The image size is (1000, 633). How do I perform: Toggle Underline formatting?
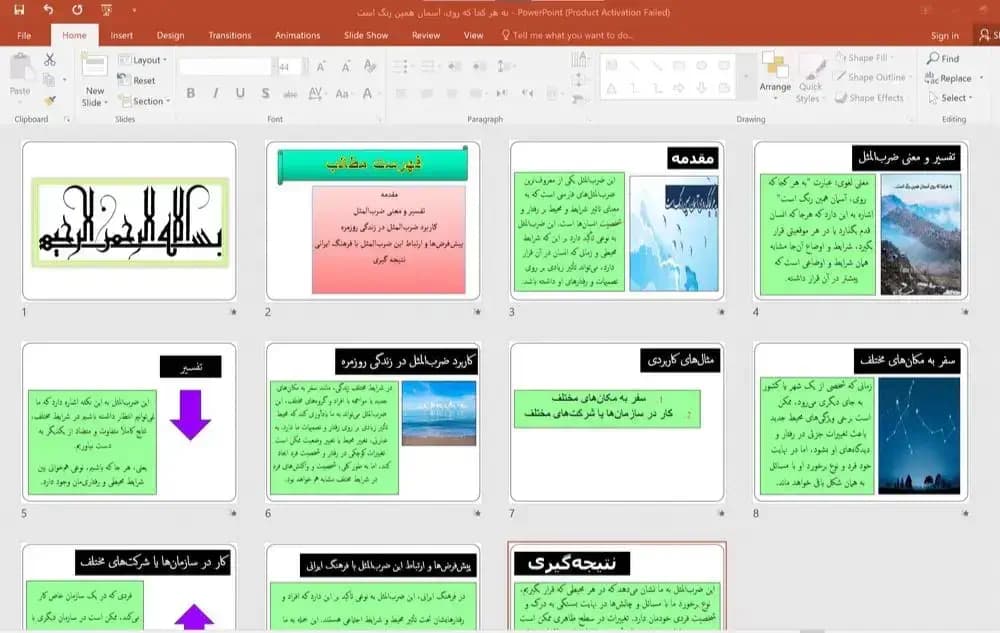point(240,93)
